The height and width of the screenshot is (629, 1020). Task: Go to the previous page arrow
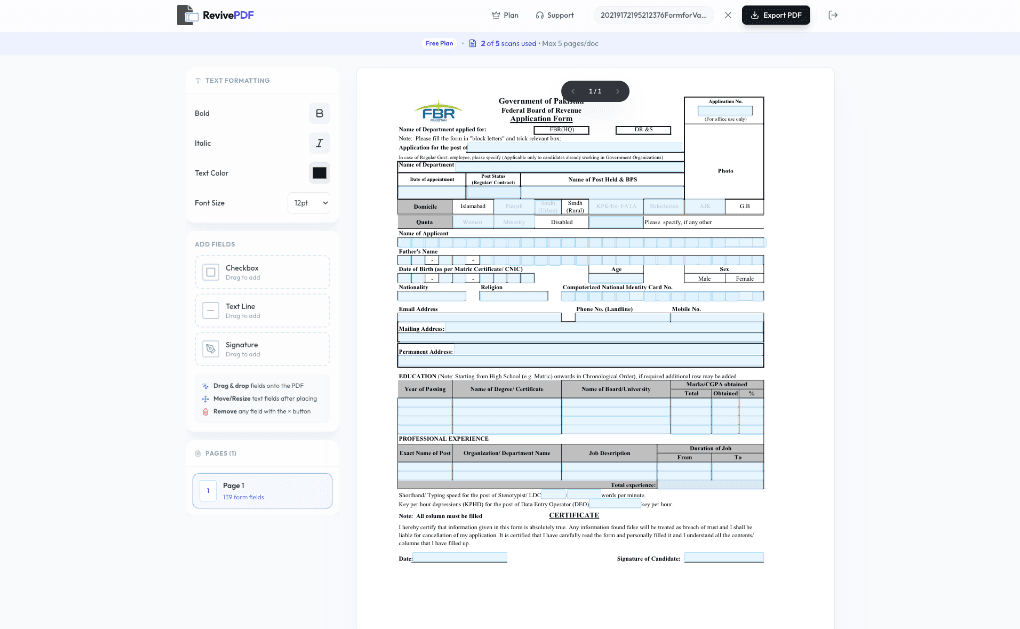pyautogui.click(x=573, y=91)
